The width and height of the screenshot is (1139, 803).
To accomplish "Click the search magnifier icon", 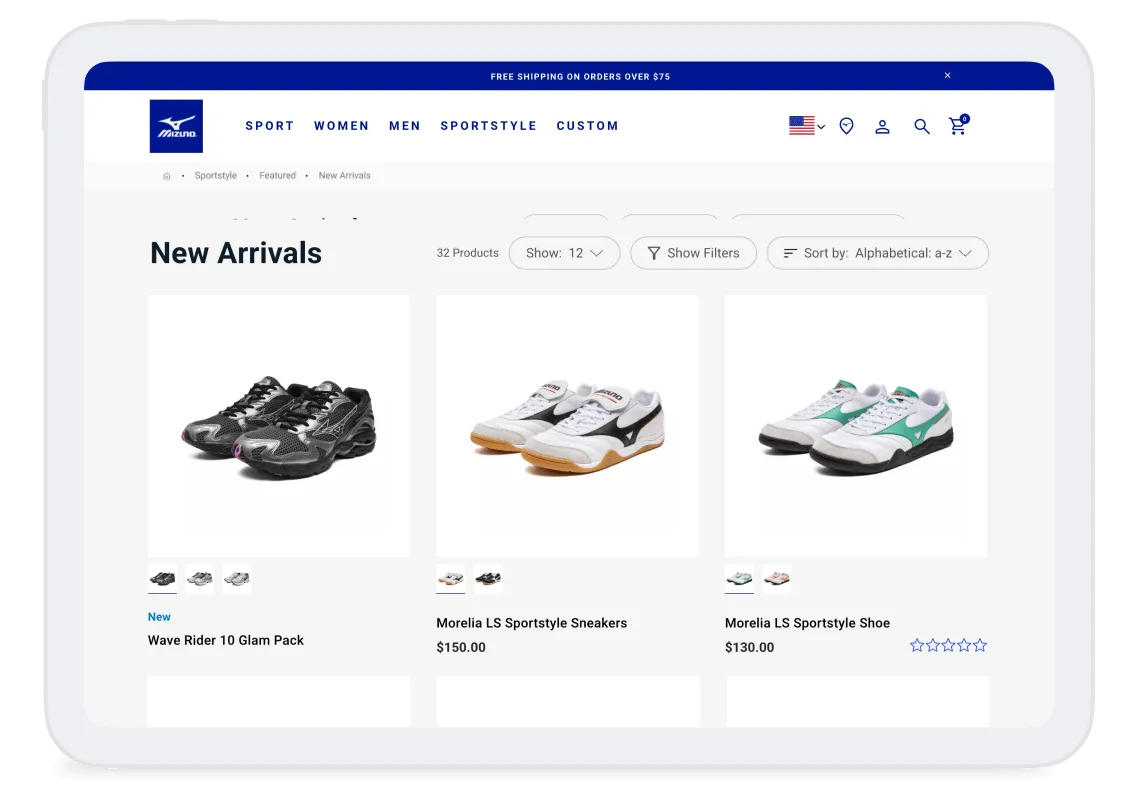I will (x=921, y=126).
